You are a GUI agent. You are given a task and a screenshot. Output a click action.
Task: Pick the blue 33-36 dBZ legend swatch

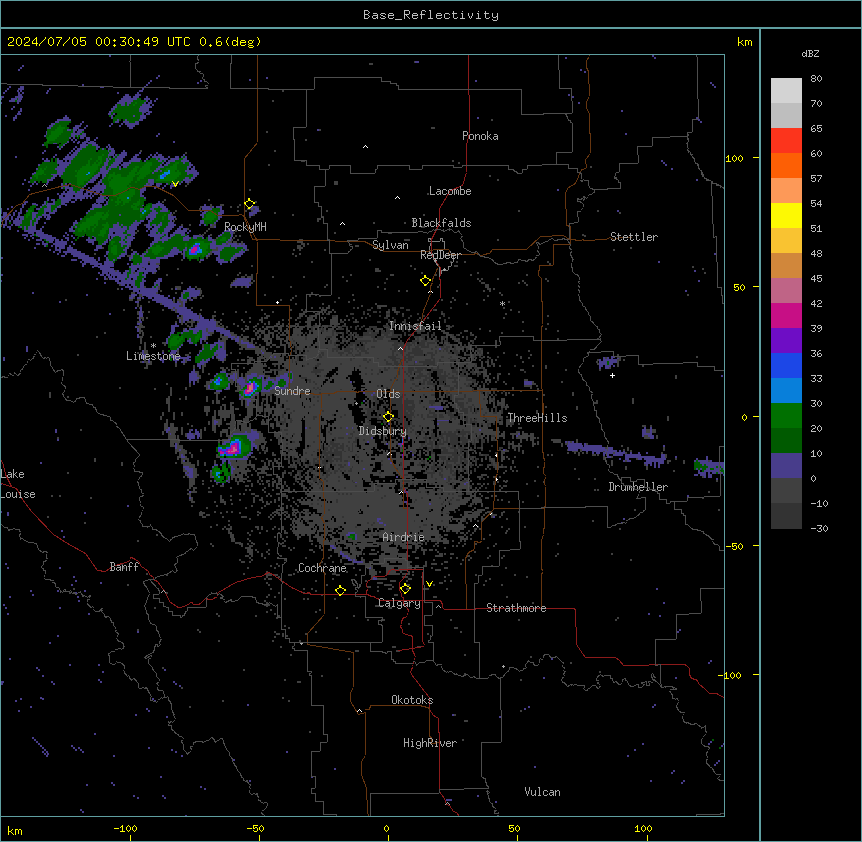[x=786, y=365]
